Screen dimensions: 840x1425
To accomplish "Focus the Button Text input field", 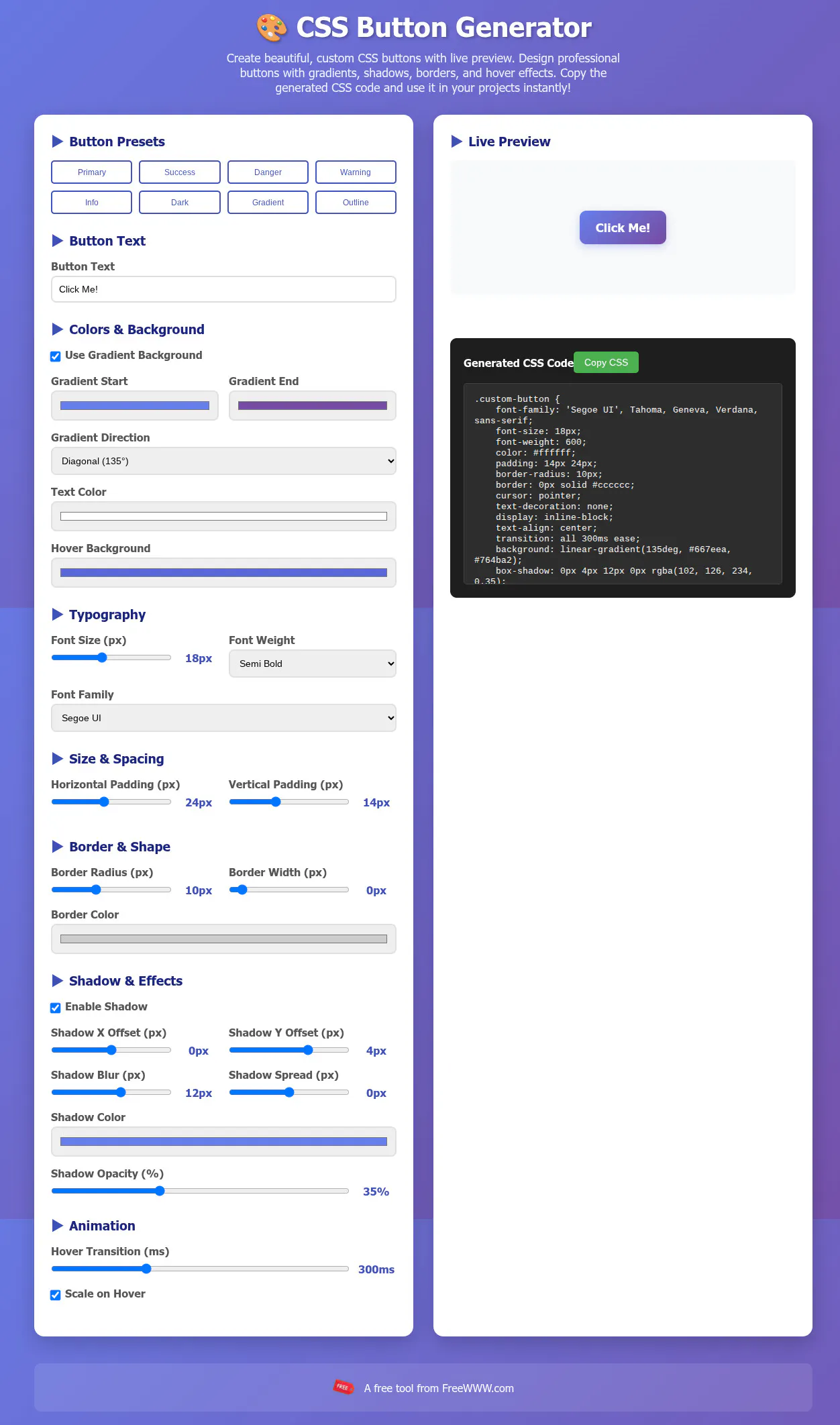I will 223,289.
